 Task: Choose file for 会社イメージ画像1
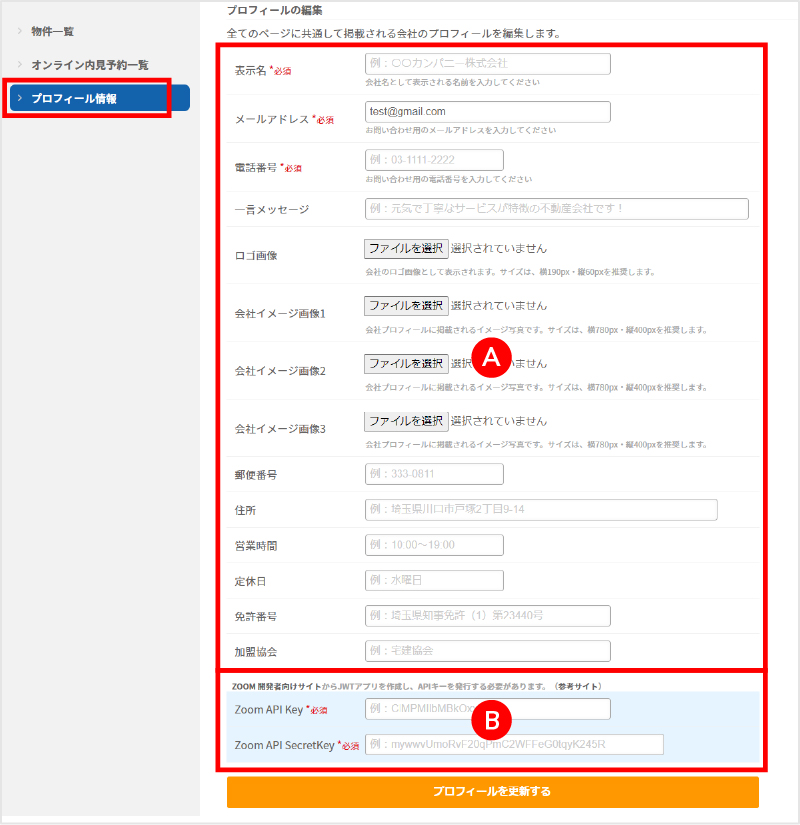[405, 306]
